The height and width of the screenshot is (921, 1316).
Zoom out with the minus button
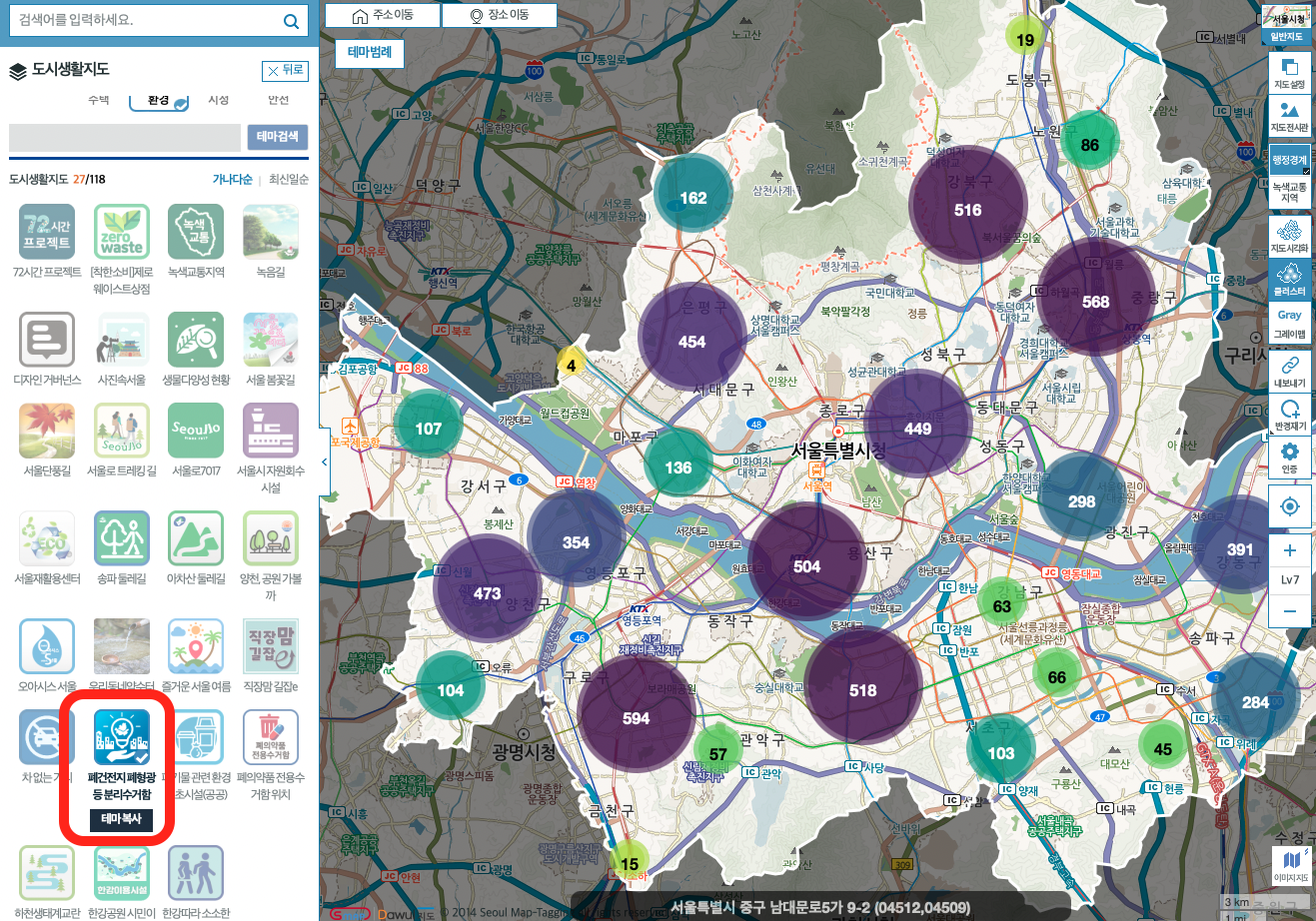pyautogui.click(x=1289, y=611)
